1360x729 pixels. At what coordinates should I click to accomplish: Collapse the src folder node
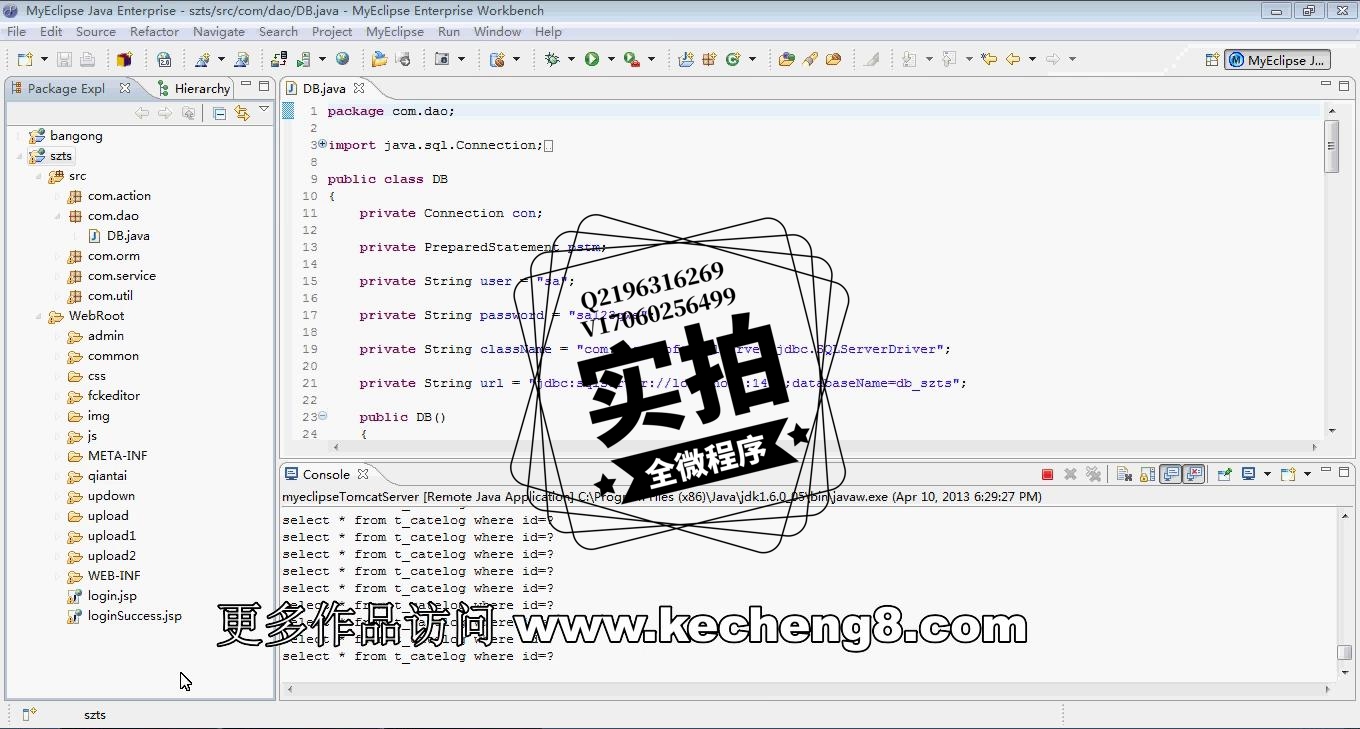[x=38, y=176]
